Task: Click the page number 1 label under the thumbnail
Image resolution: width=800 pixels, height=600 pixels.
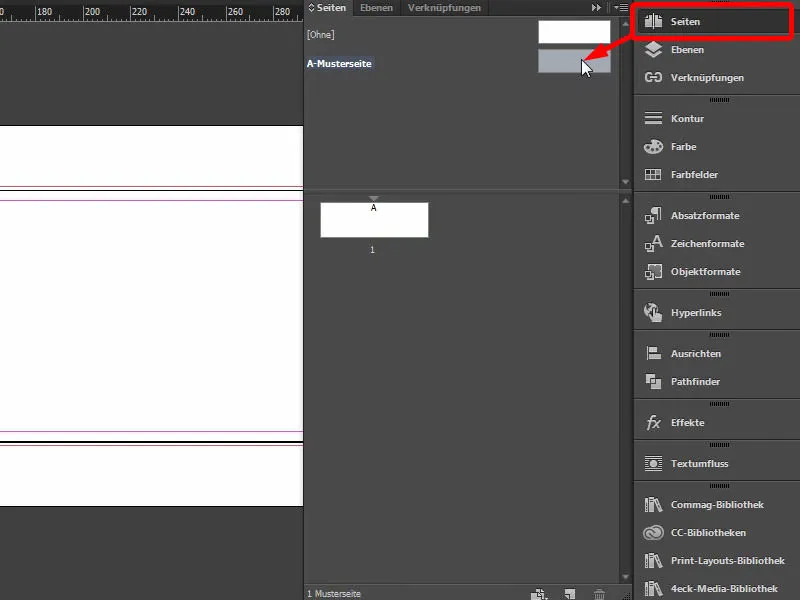Action: click(x=372, y=249)
